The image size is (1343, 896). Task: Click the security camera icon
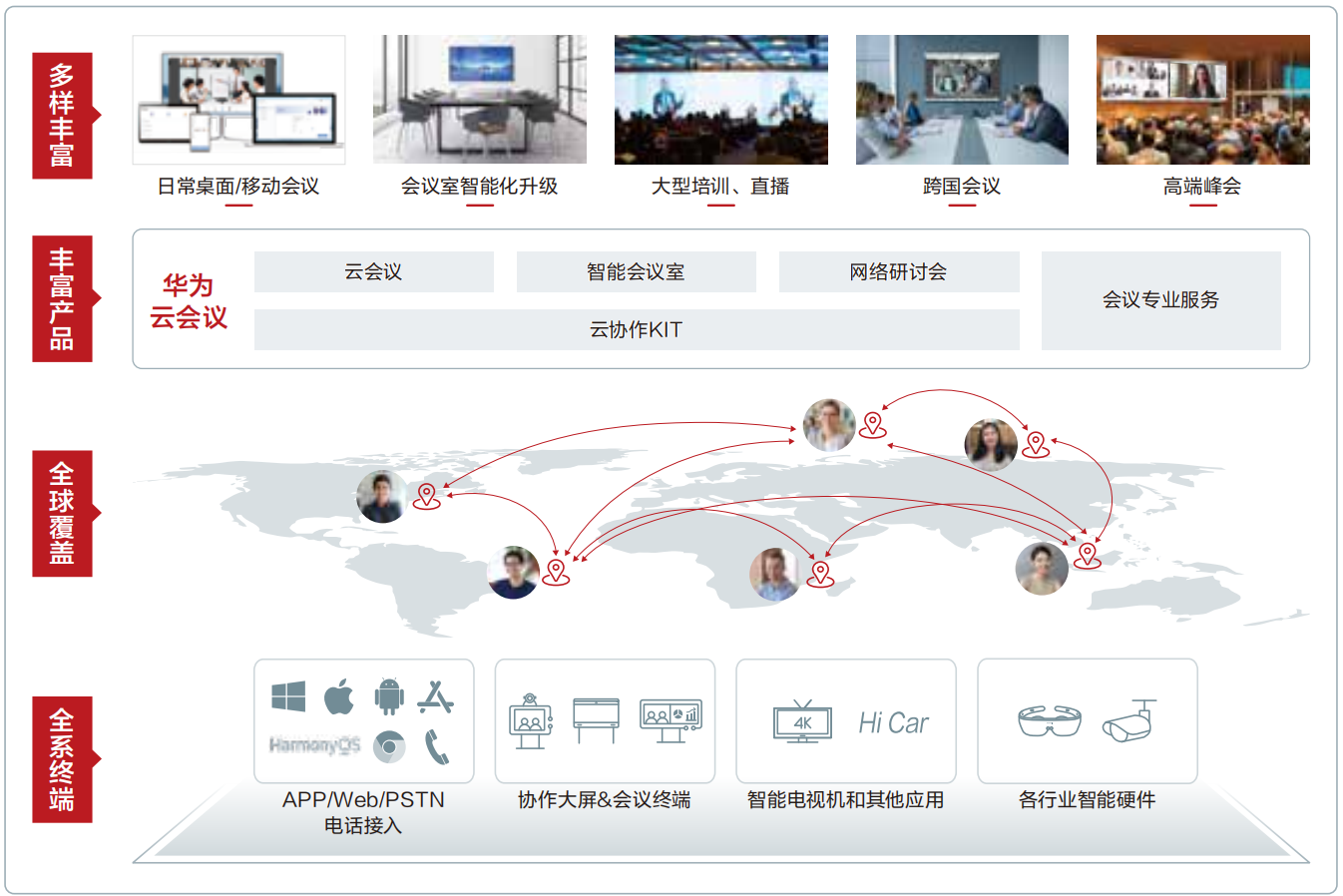coord(1130,720)
